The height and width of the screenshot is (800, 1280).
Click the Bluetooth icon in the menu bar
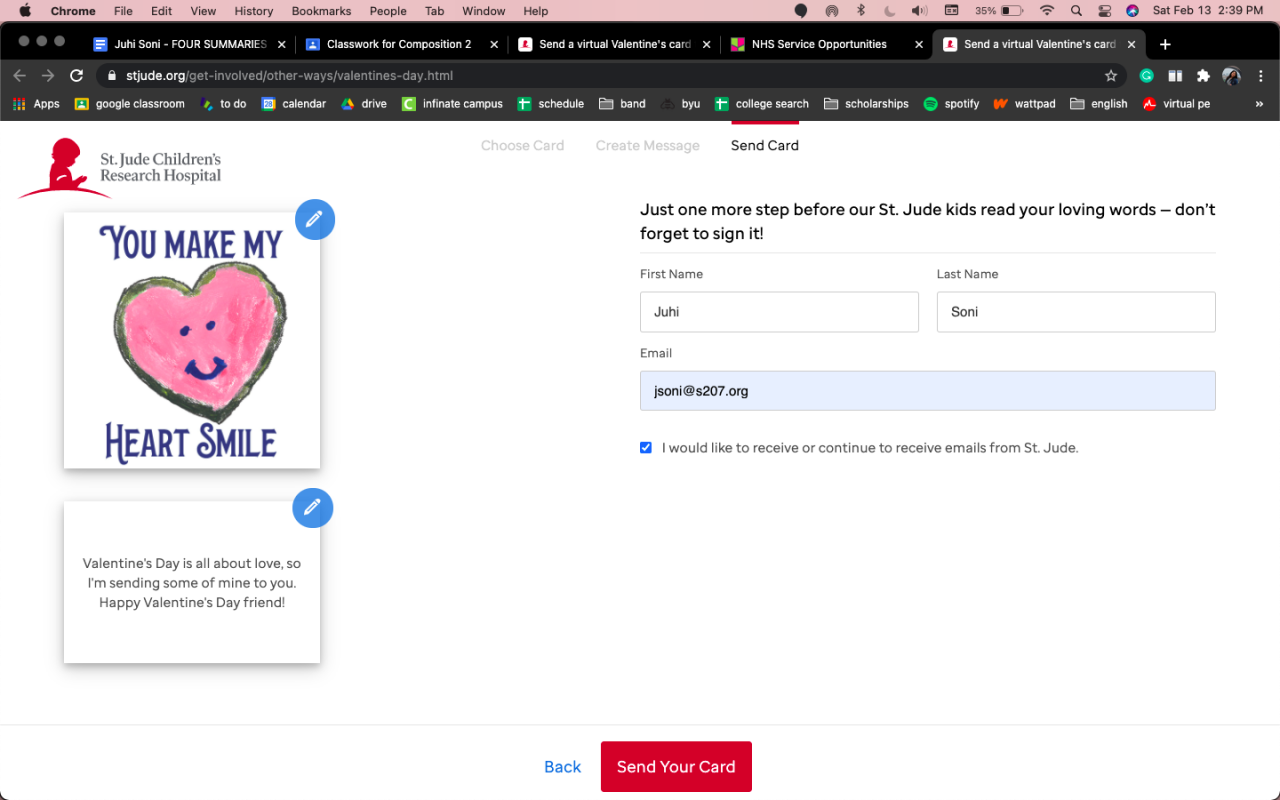pyautogui.click(x=860, y=11)
